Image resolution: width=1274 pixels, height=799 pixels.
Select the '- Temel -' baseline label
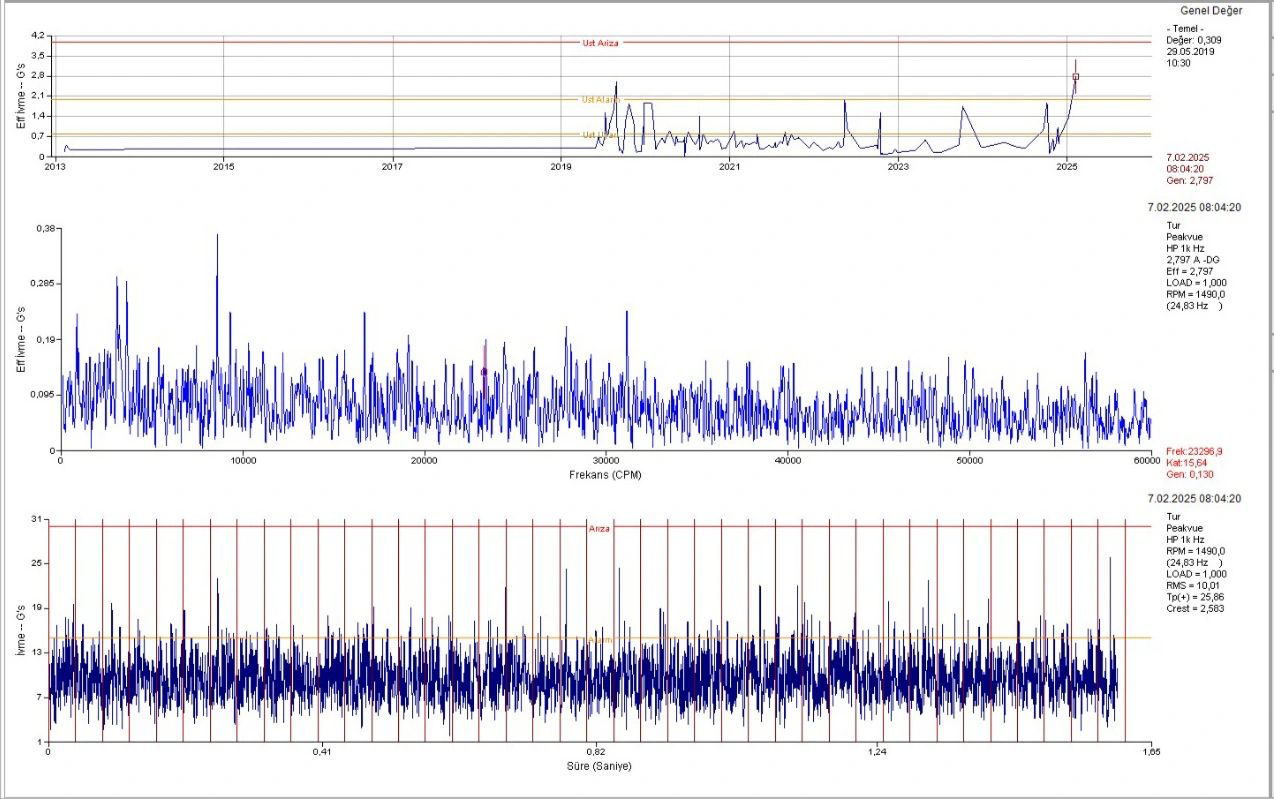1185,29
